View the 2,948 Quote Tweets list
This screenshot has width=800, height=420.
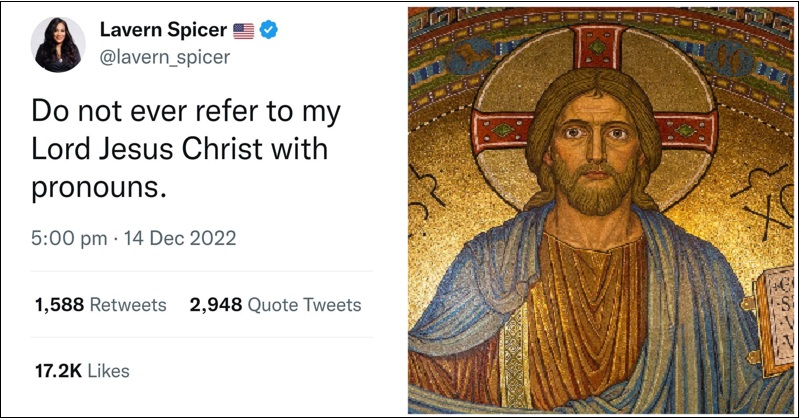click(275, 305)
